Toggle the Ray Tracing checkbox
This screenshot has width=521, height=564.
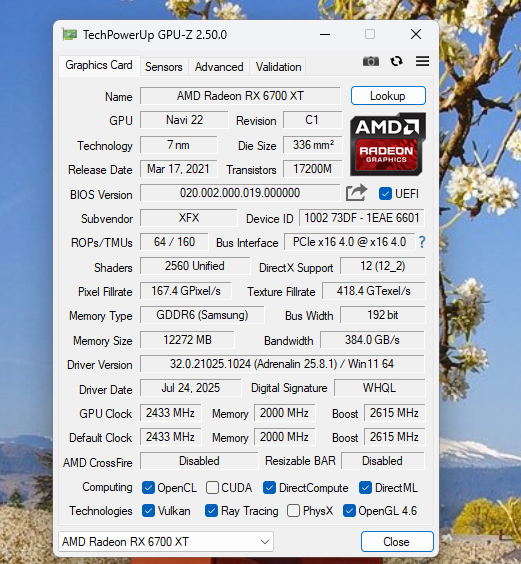click(x=211, y=511)
